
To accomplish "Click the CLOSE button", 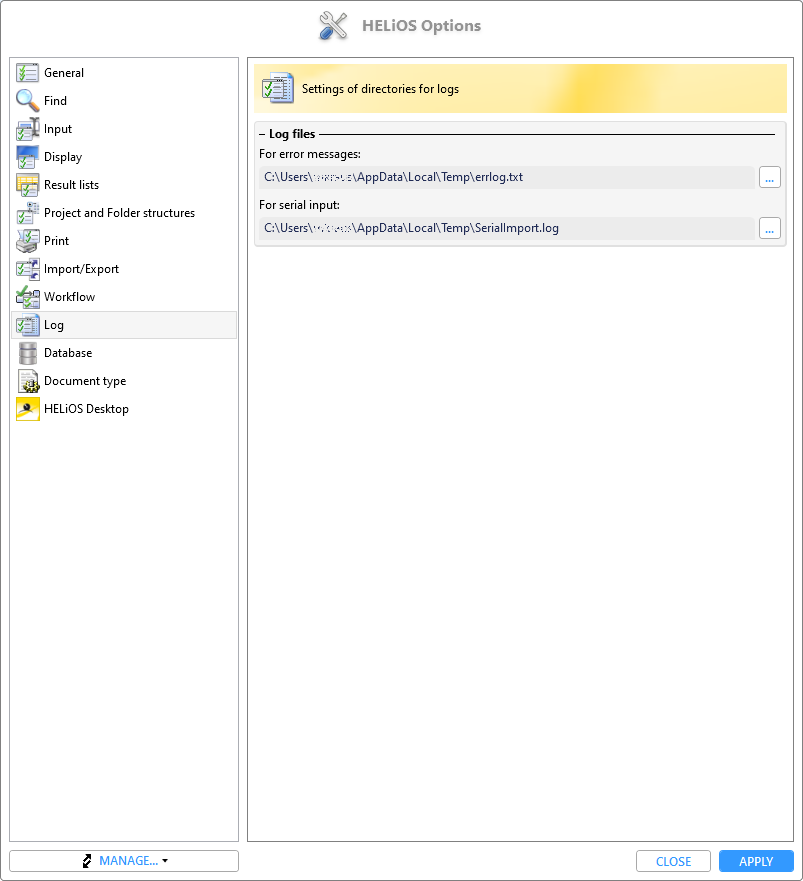I will pyautogui.click(x=673, y=861).
